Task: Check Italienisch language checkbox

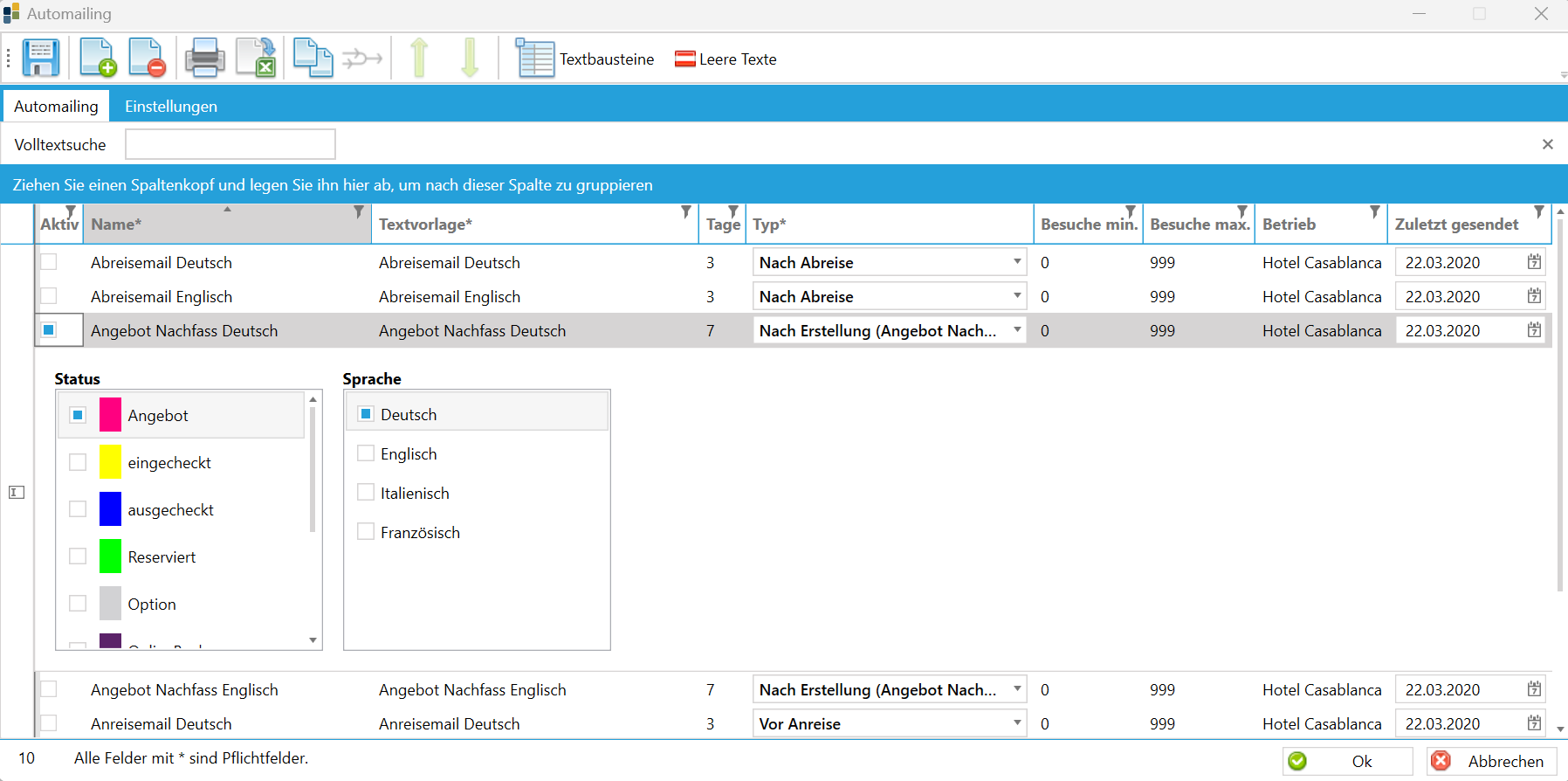Action: coord(366,493)
